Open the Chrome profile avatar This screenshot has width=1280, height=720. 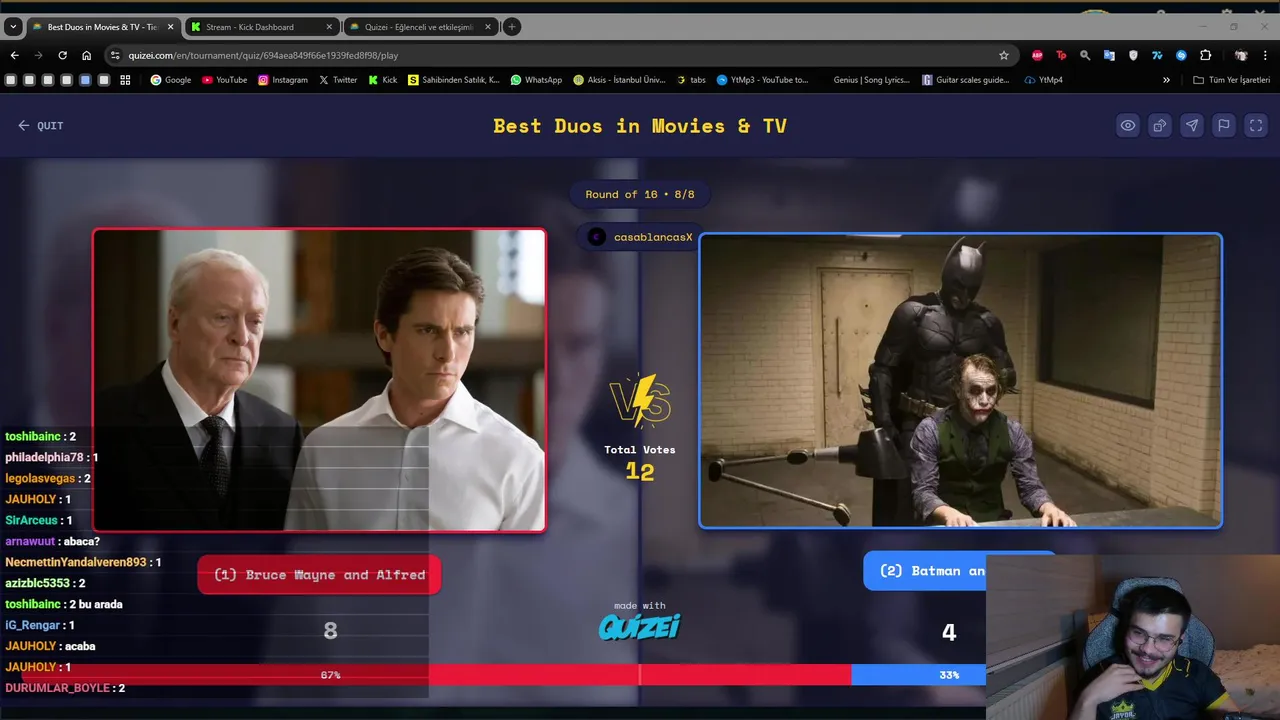point(1241,55)
